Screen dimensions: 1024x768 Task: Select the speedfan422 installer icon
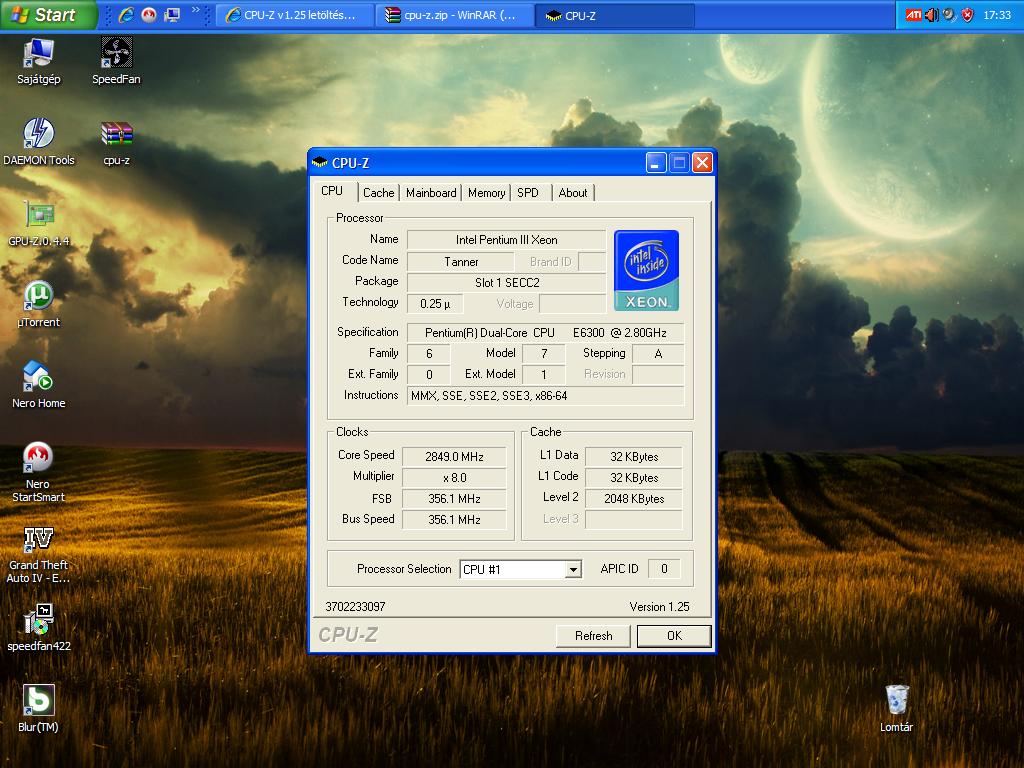pyautogui.click(x=39, y=628)
